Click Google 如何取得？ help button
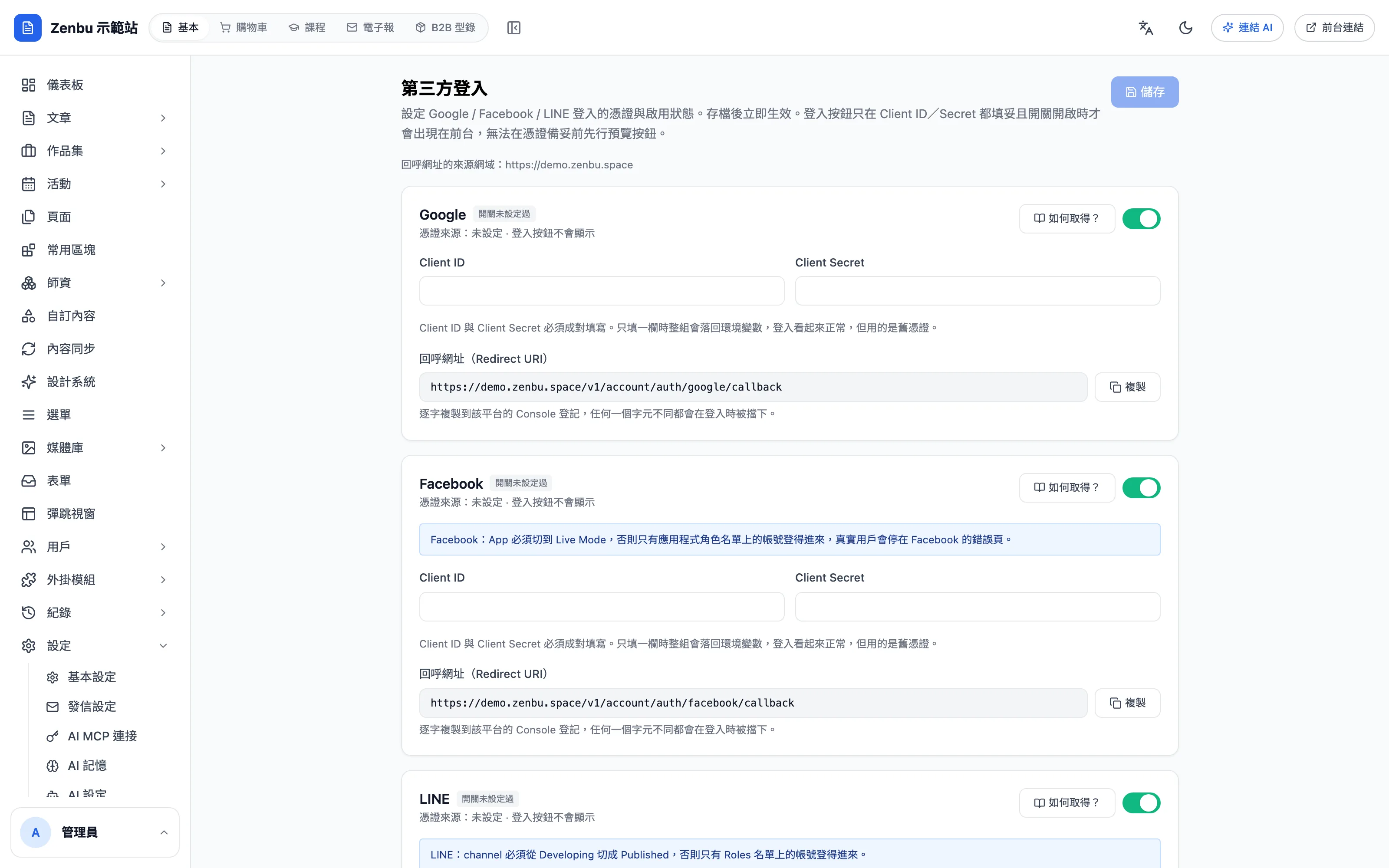The image size is (1389, 868). click(x=1067, y=219)
